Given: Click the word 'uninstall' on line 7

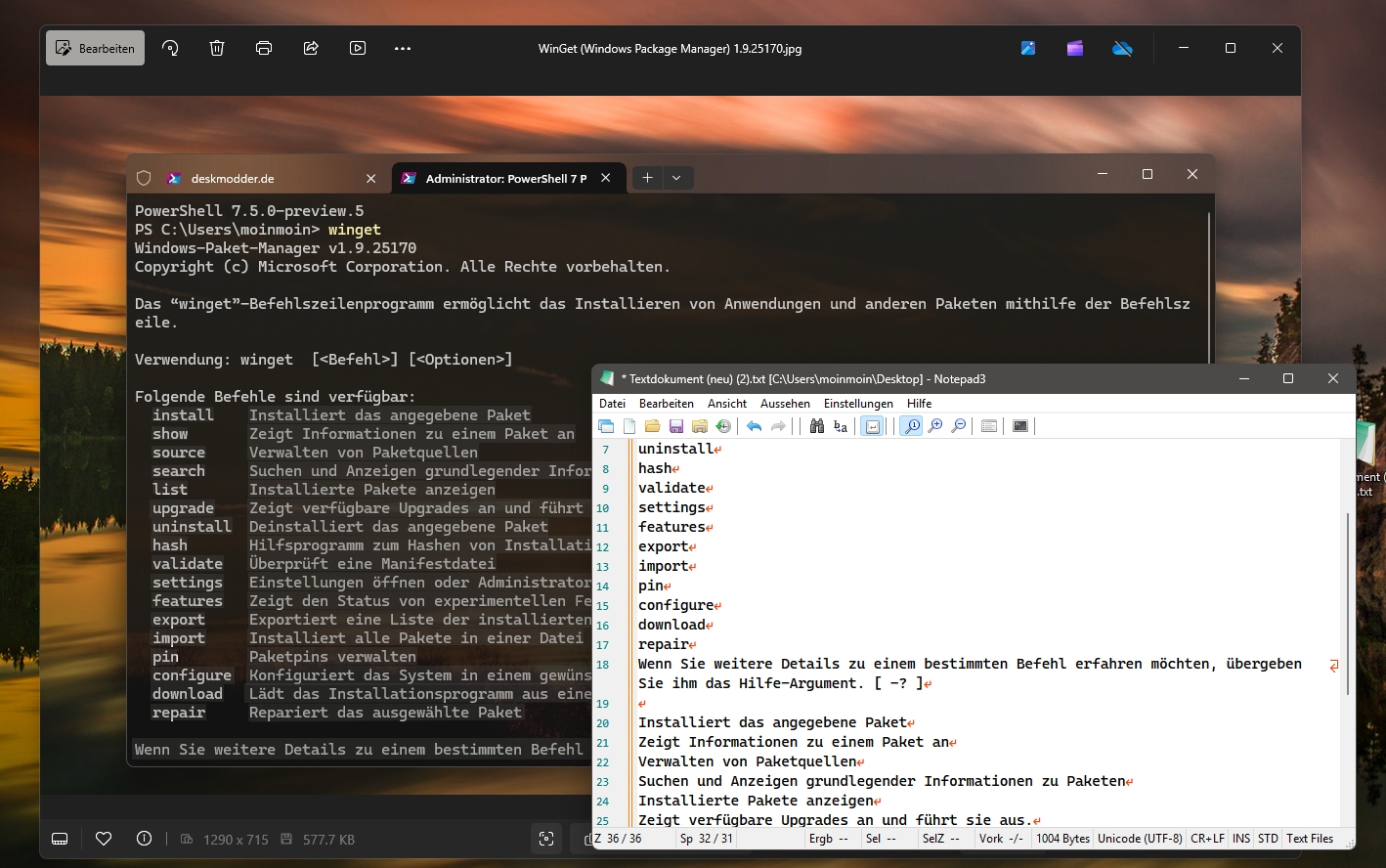Looking at the screenshot, I should click(x=675, y=449).
